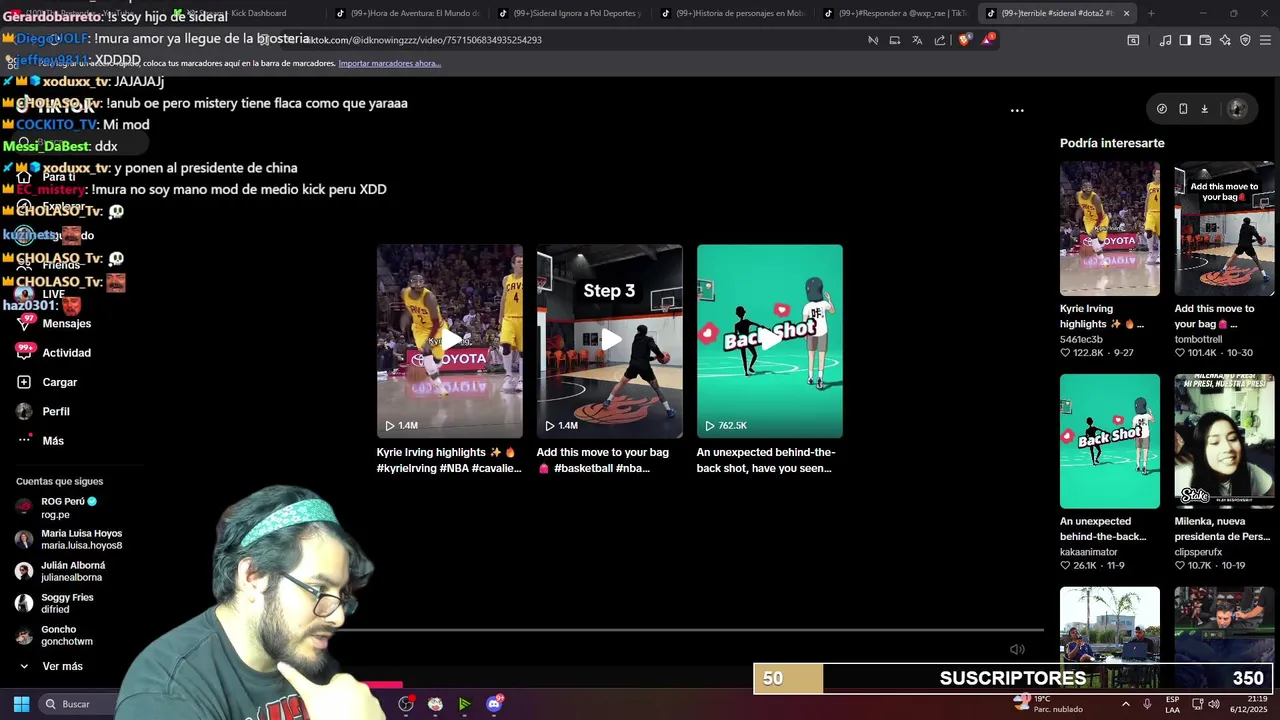Open Mensajes in TikTok sidebar
This screenshot has height=720, width=1280.
[56, 323]
